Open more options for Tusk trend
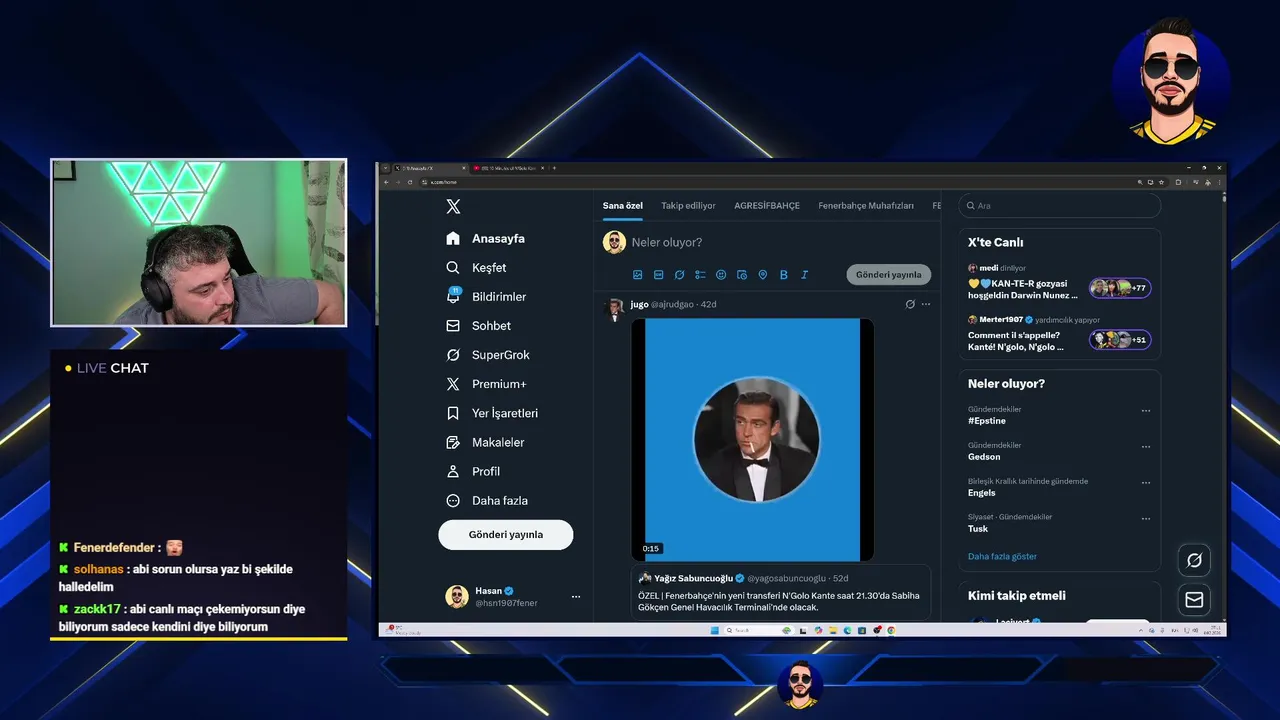The image size is (1280, 720). tap(1146, 519)
